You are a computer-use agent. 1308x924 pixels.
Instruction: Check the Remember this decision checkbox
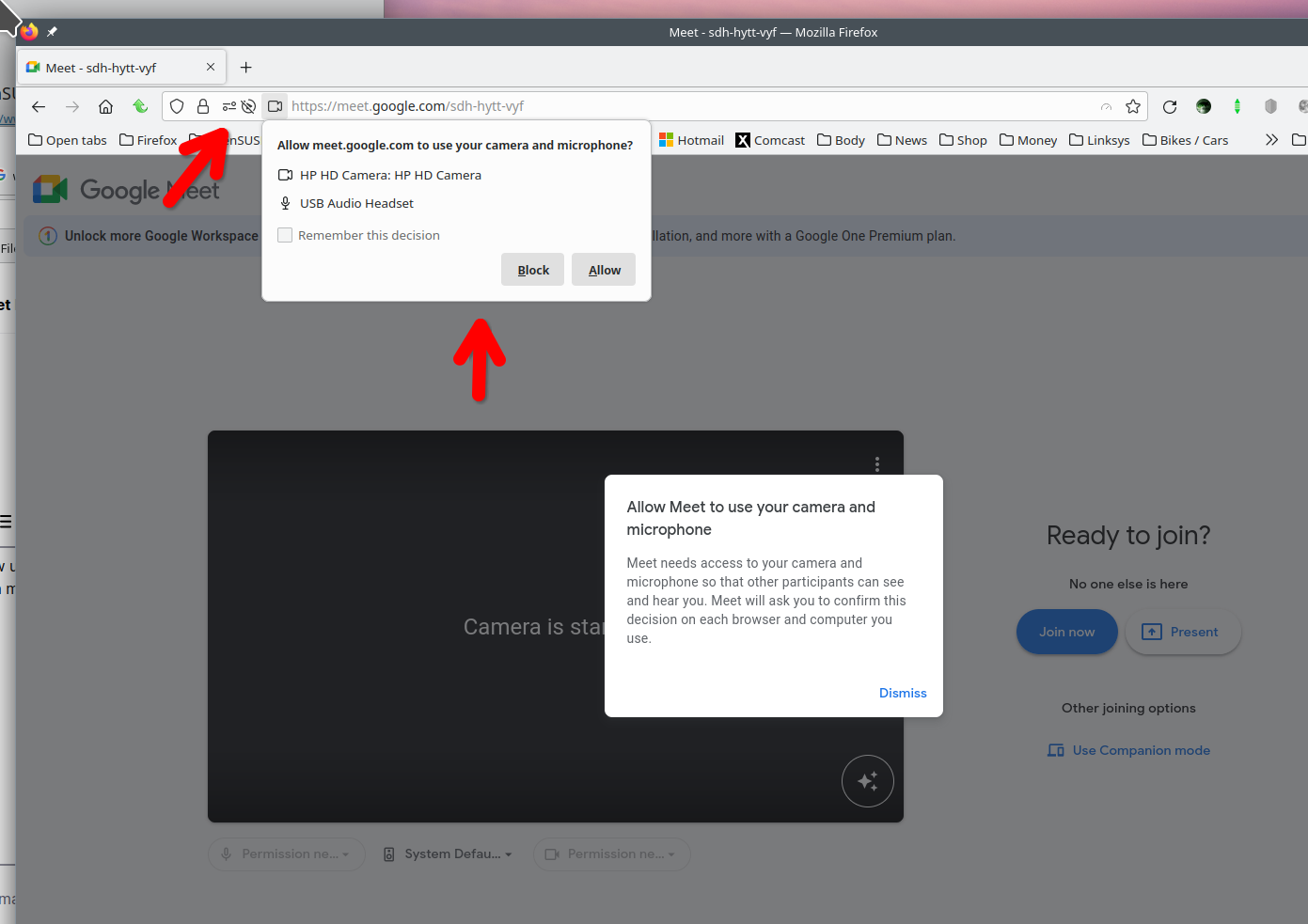coord(285,235)
